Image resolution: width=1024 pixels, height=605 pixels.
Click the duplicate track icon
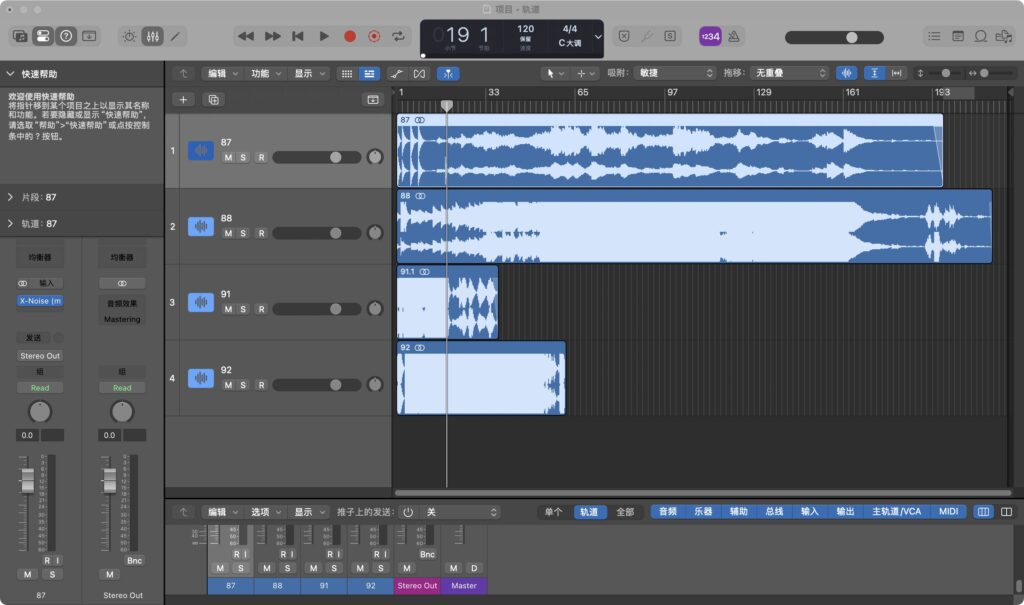[212, 99]
